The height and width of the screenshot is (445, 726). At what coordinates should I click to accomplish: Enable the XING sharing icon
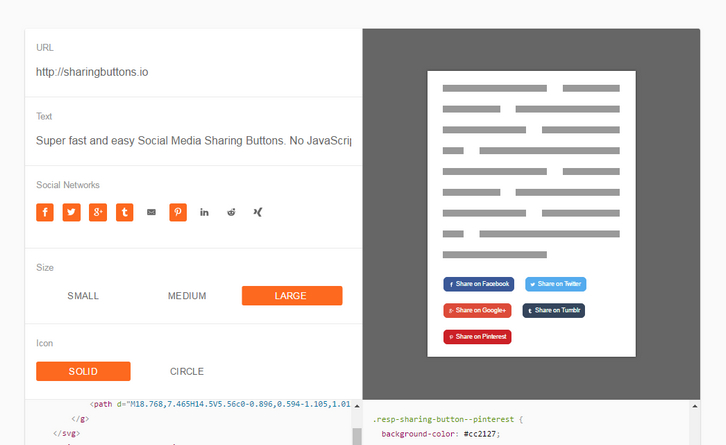257,212
